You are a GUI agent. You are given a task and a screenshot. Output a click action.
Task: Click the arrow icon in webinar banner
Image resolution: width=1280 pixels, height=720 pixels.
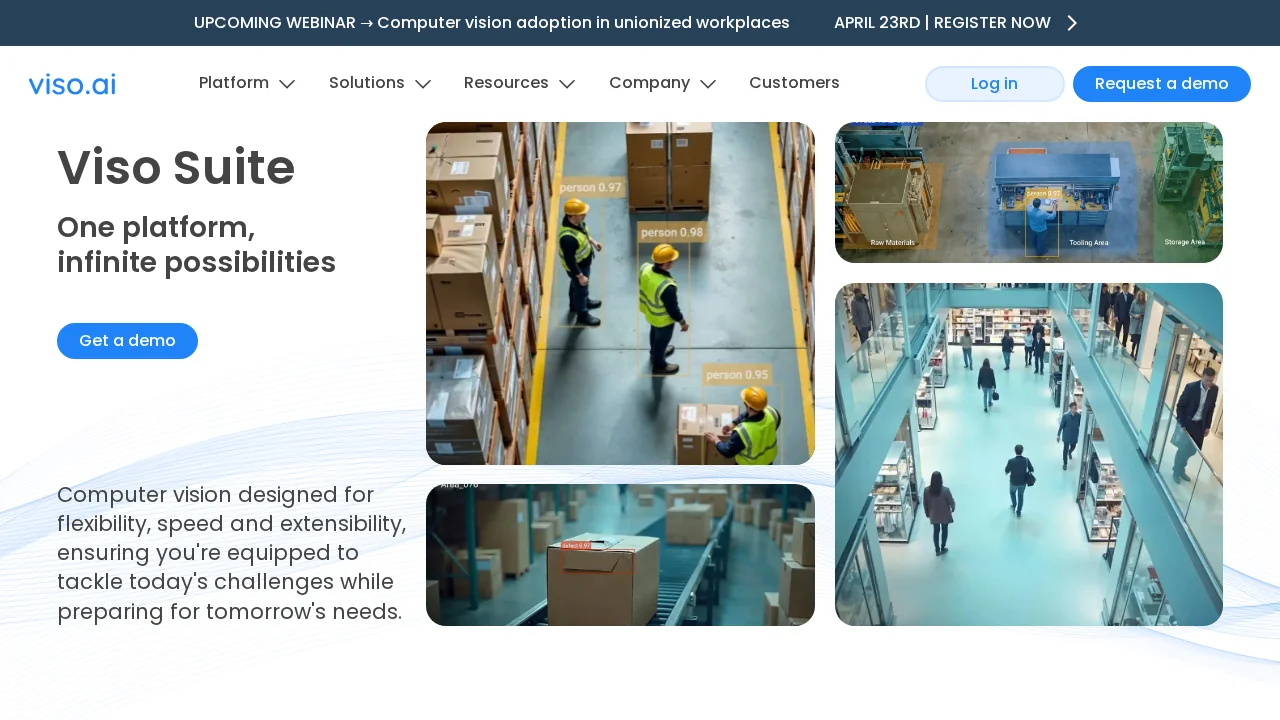pos(1072,23)
